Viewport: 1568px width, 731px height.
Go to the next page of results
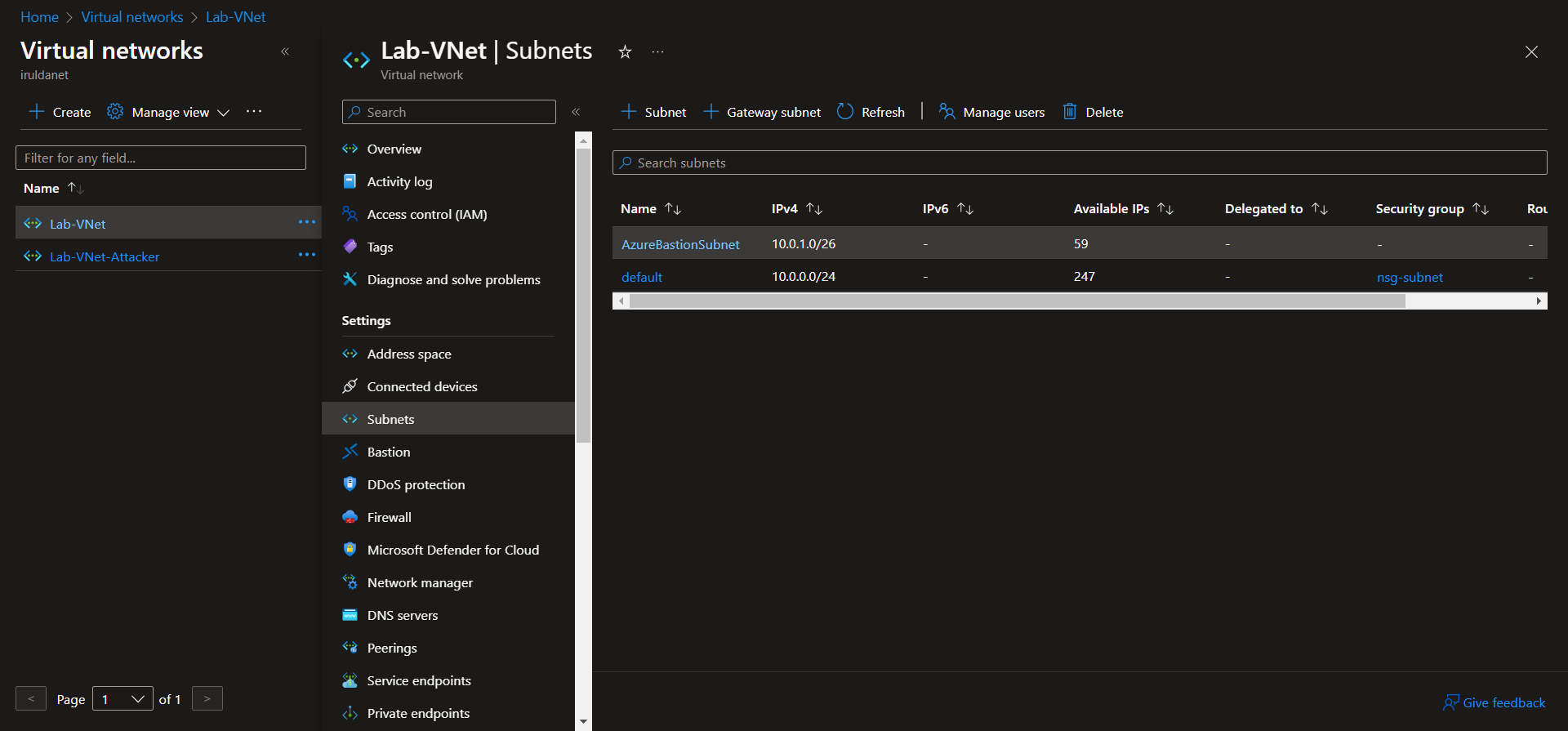(207, 698)
